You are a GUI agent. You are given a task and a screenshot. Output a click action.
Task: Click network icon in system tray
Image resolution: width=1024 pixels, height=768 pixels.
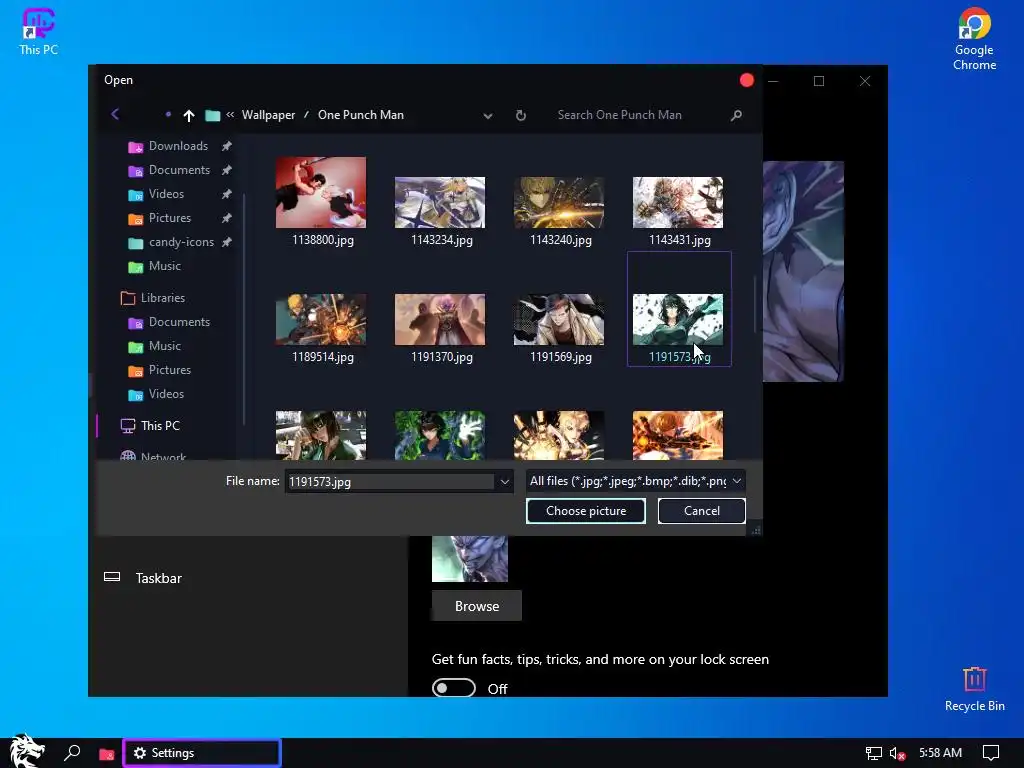coord(873,754)
